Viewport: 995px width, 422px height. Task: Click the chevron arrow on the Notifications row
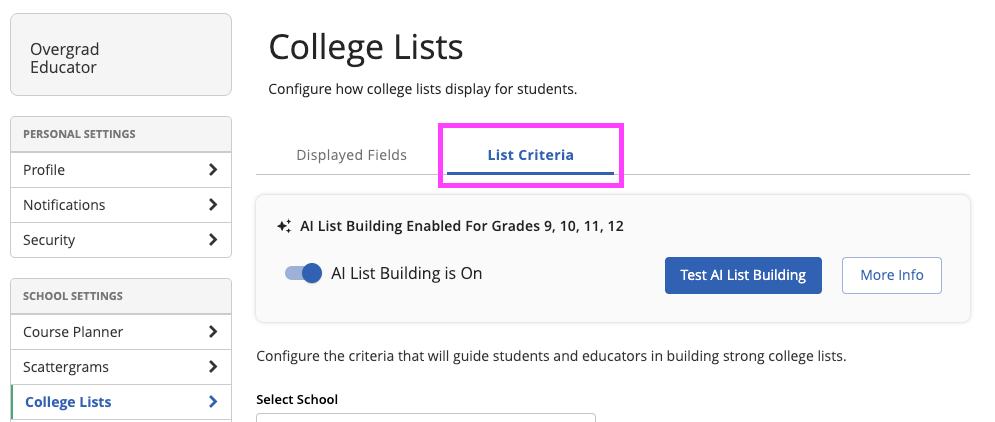coord(212,205)
